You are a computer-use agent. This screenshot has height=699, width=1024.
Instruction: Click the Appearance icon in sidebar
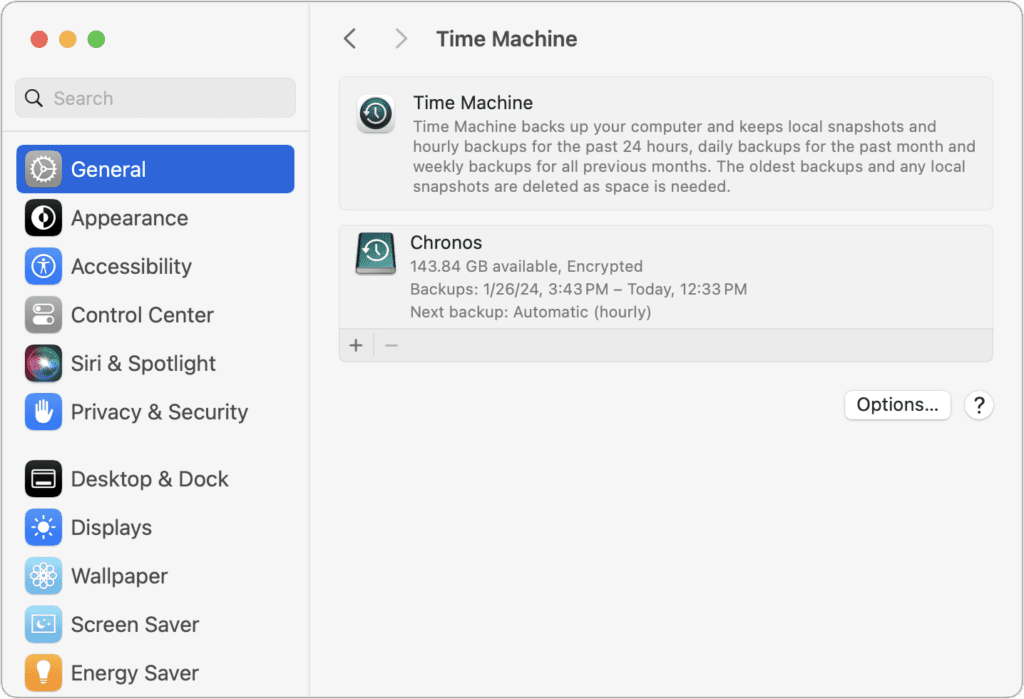pyautogui.click(x=43, y=218)
